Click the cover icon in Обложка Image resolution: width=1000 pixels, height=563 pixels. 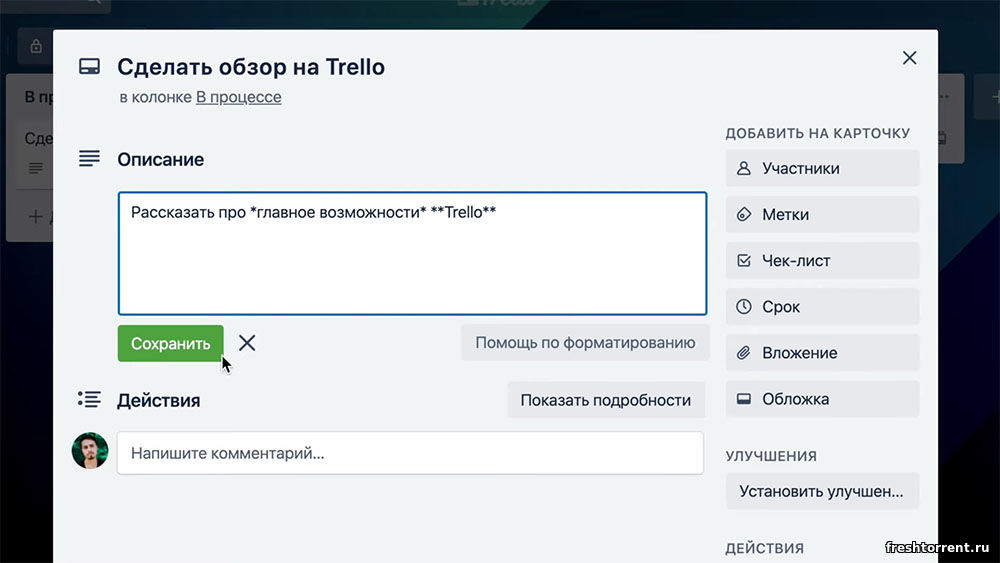pyautogui.click(x=744, y=398)
